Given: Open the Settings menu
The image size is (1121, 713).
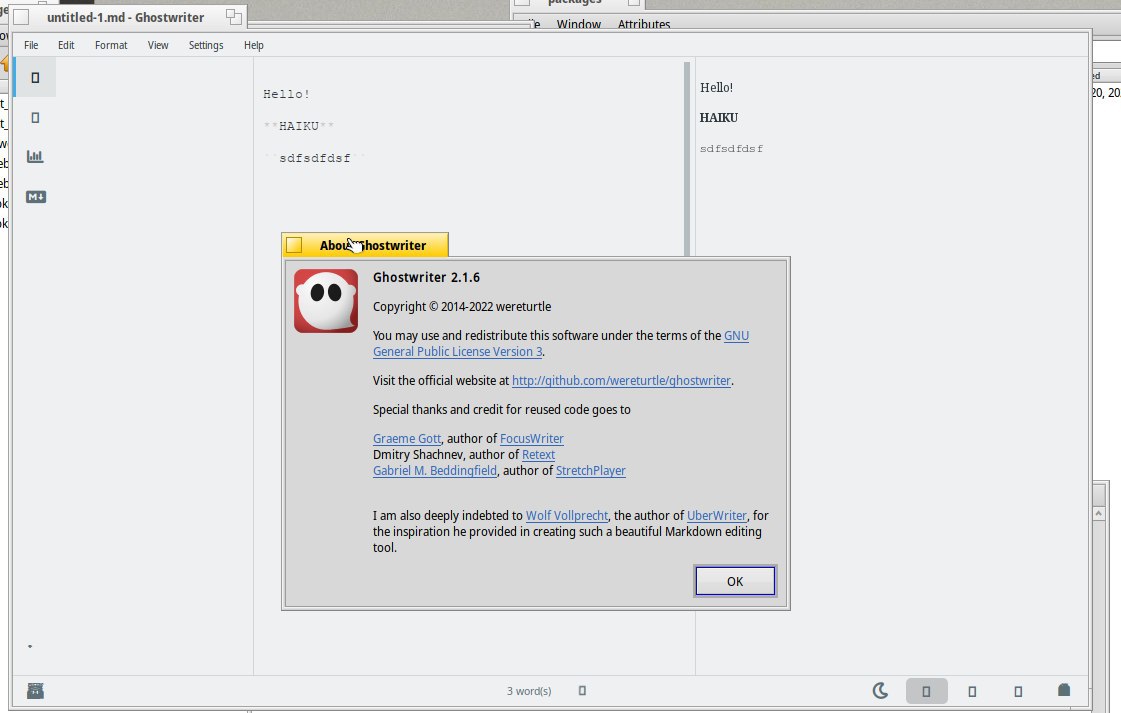Looking at the screenshot, I should click(x=205, y=45).
